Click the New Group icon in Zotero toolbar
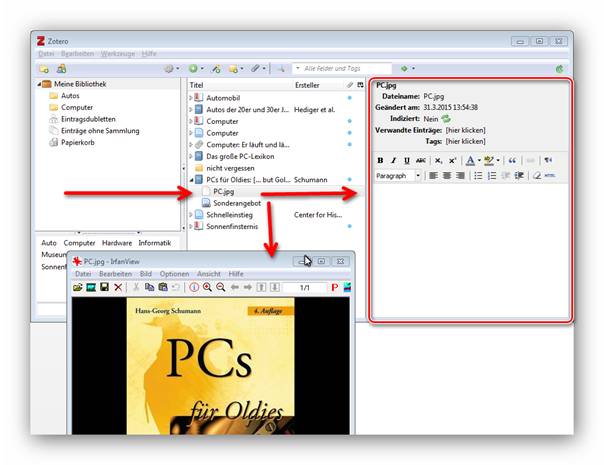Screen dimensions: 604x465 [61, 69]
